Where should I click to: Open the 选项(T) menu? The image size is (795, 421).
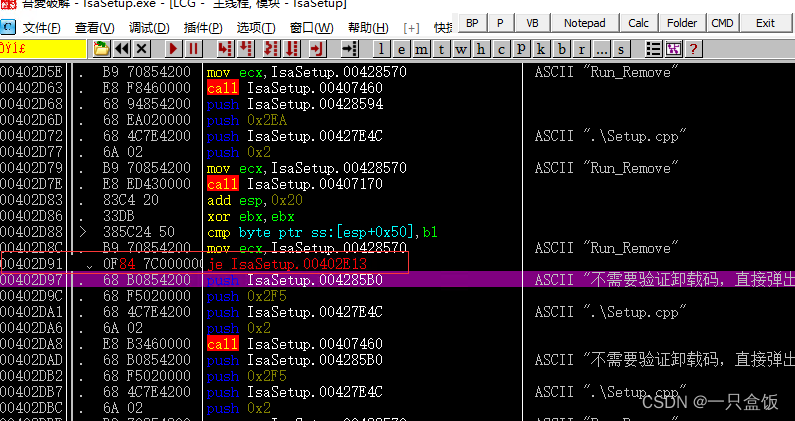pyautogui.click(x=256, y=27)
